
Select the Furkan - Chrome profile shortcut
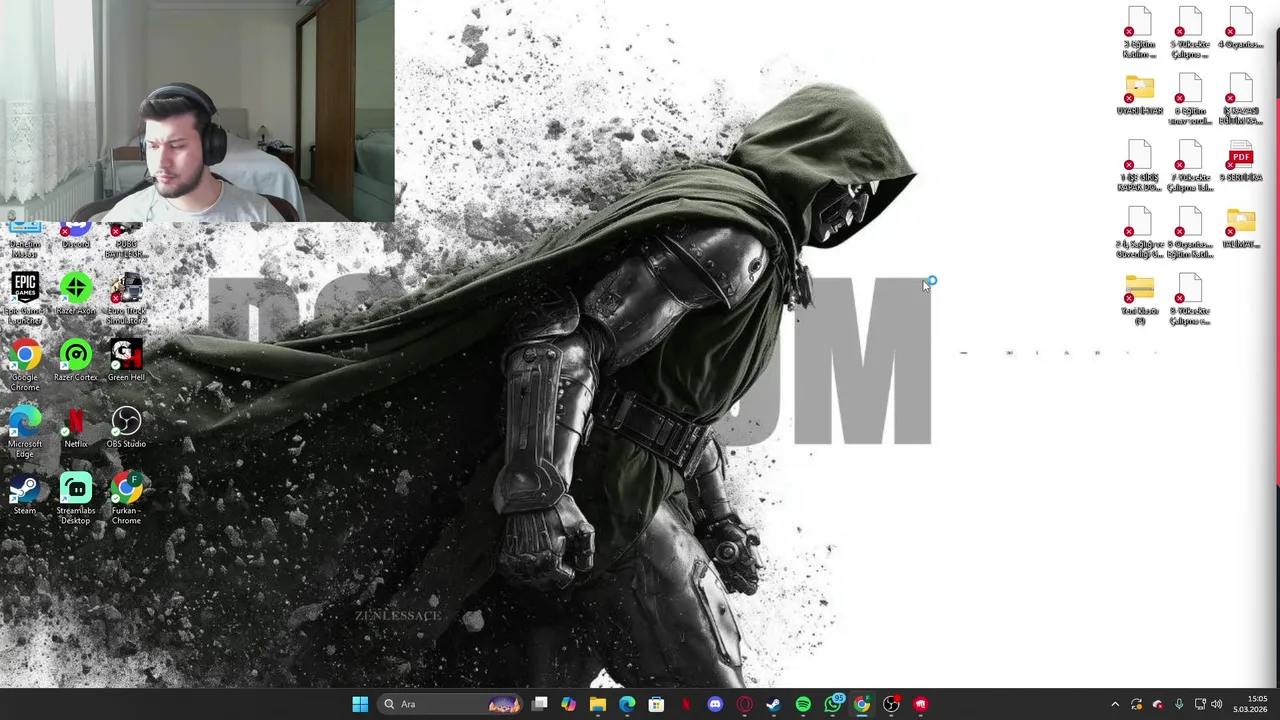point(126,500)
